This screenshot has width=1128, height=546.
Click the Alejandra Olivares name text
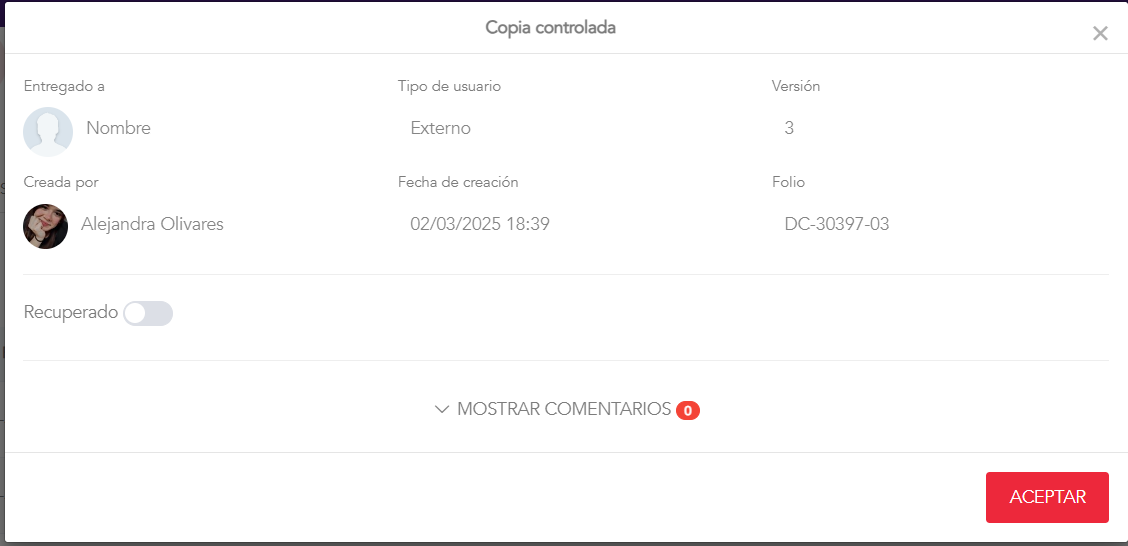(x=152, y=224)
